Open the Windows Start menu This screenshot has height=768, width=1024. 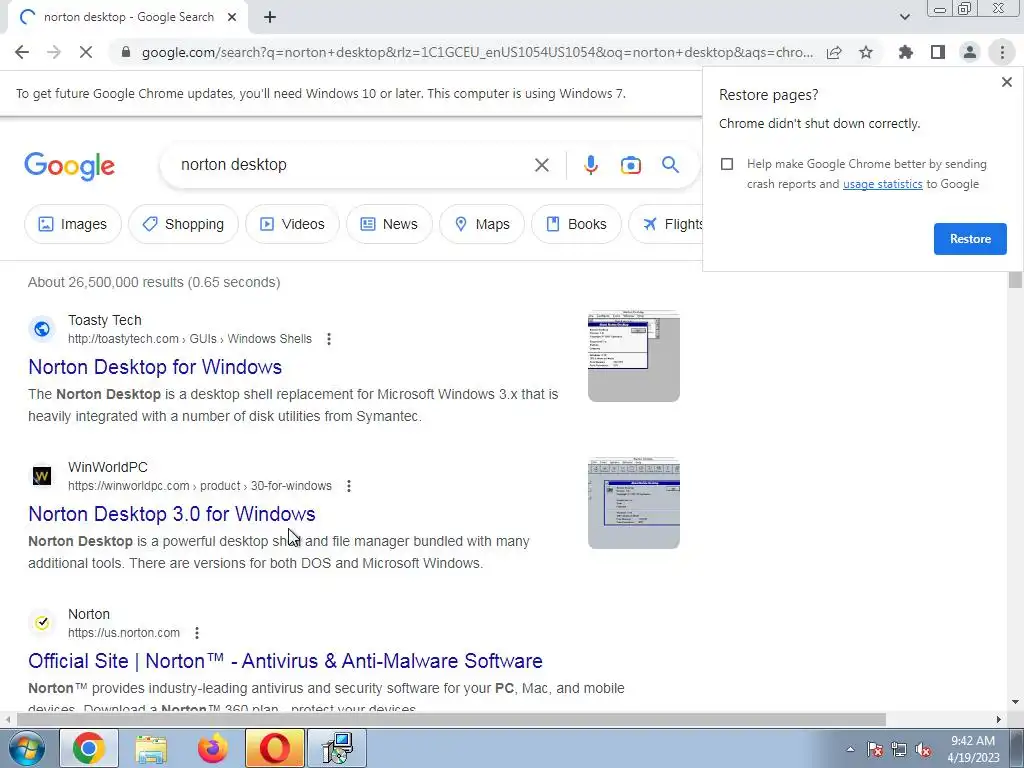click(25, 748)
